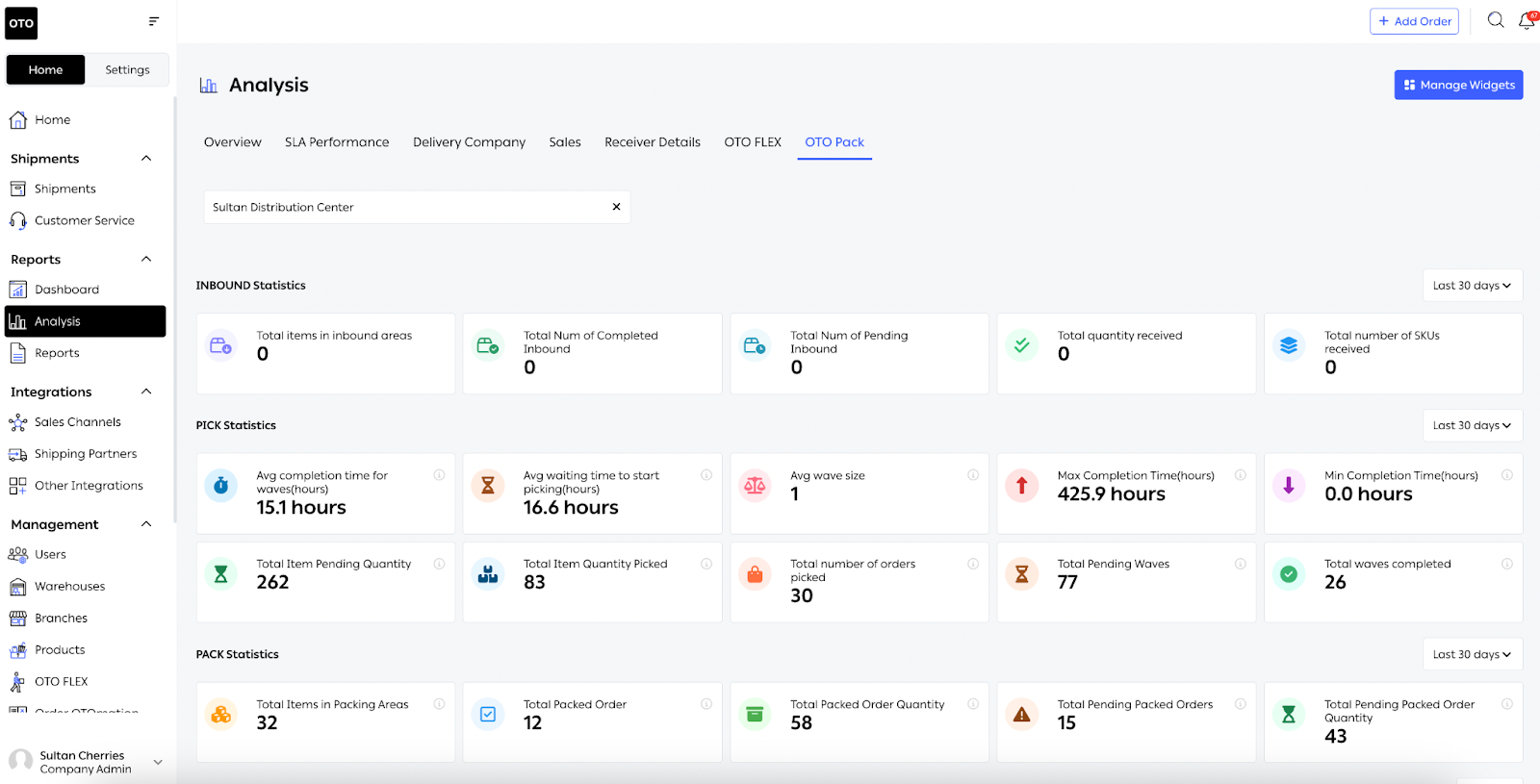Open the Sultan Distribution Center warehouse selector
The width and height of the screenshot is (1540, 784).
tap(417, 207)
